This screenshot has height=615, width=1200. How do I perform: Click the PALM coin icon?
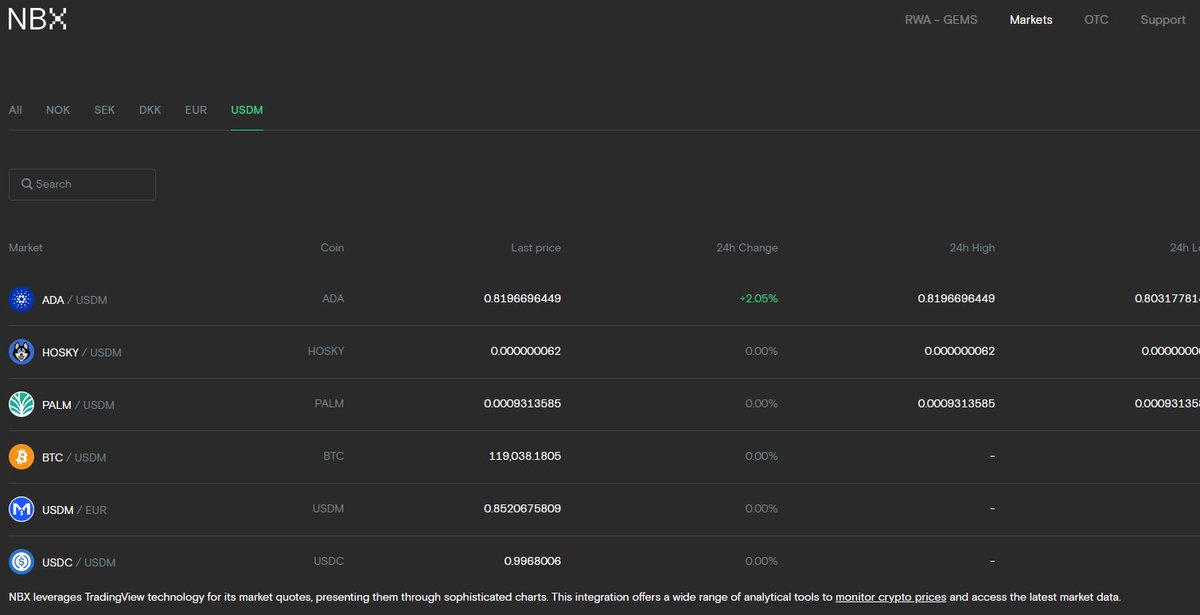(21, 404)
